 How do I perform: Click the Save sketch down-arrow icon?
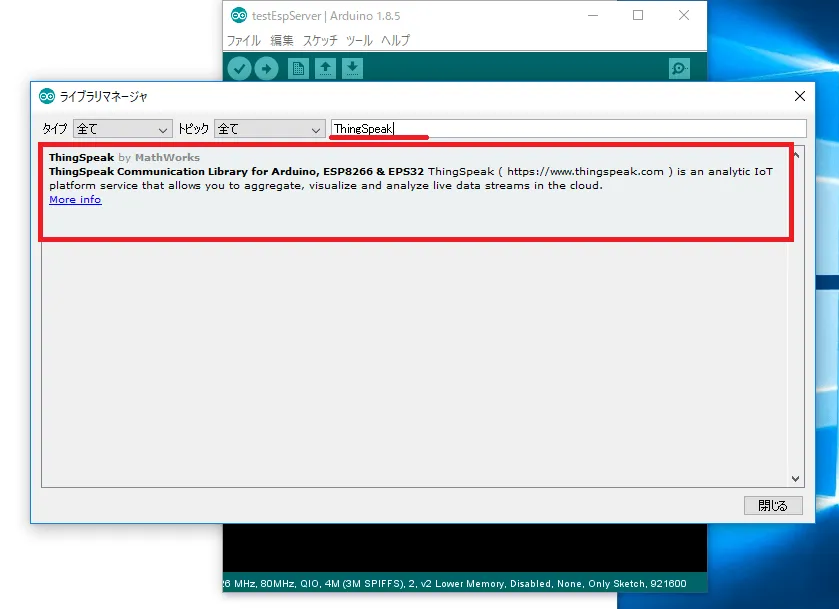tap(352, 68)
